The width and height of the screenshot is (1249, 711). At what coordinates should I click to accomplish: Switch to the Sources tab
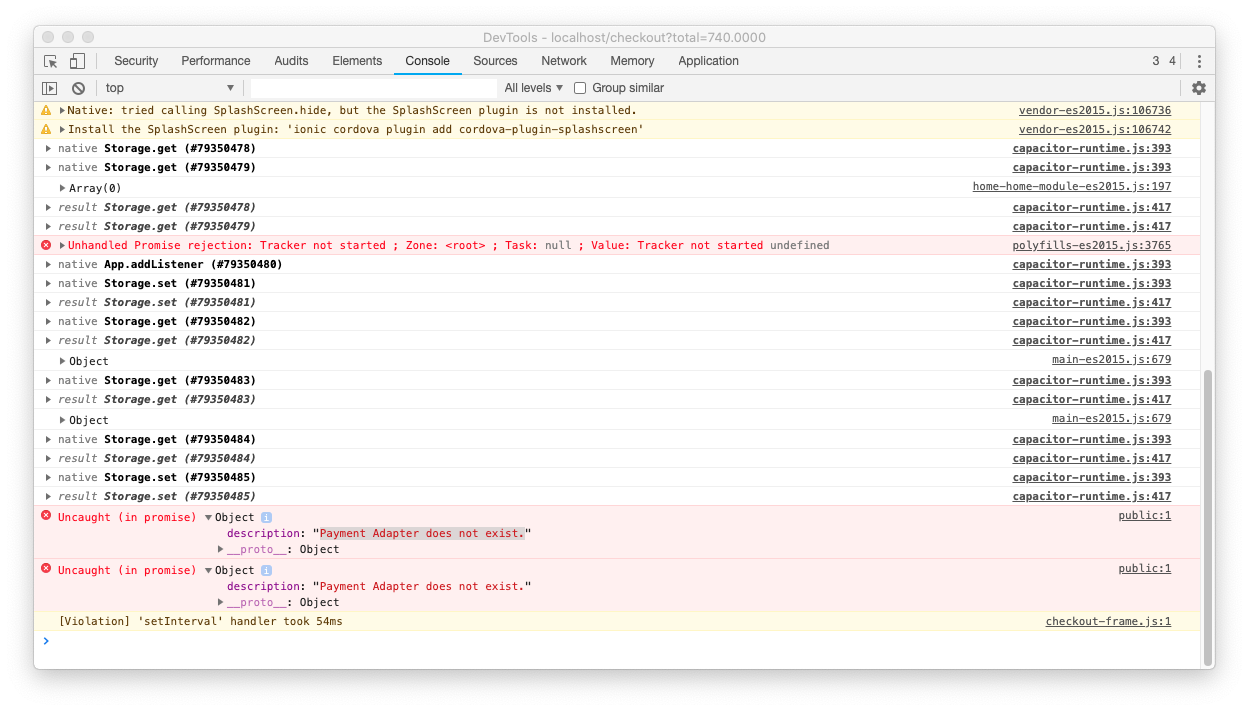coord(495,61)
